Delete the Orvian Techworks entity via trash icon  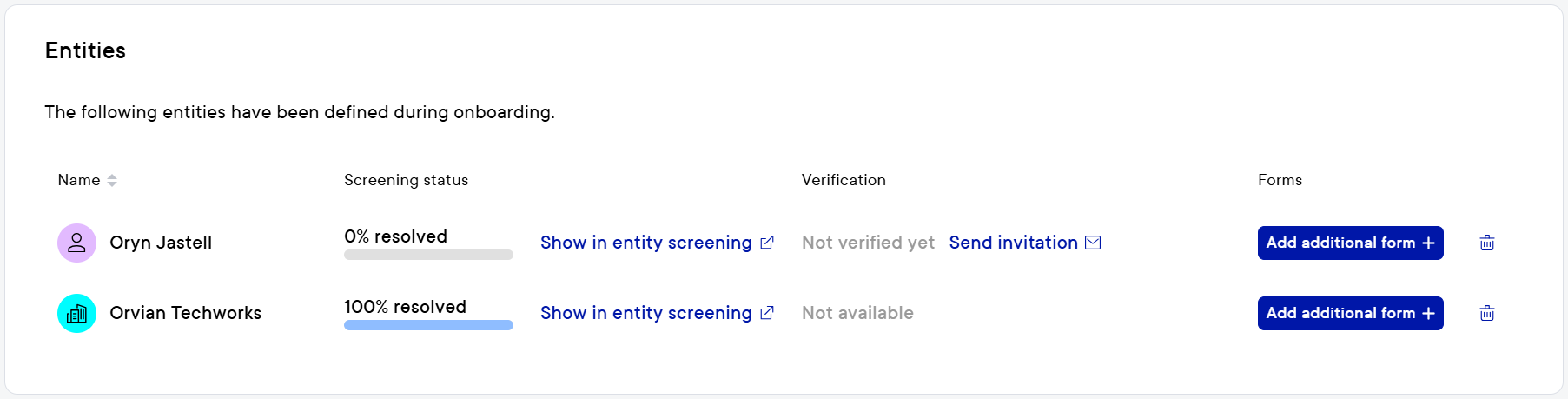pyautogui.click(x=1486, y=313)
